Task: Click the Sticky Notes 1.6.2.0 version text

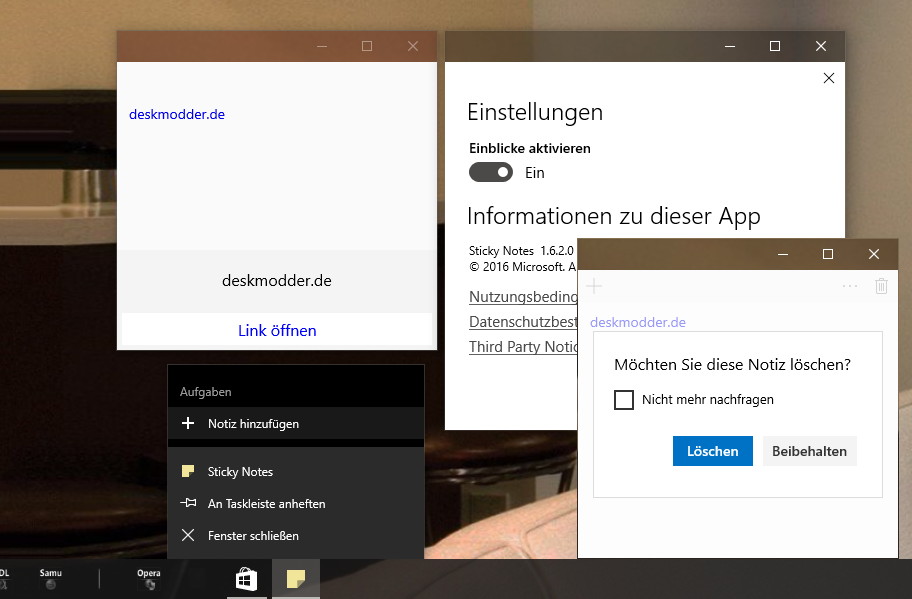Action: point(521,251)
